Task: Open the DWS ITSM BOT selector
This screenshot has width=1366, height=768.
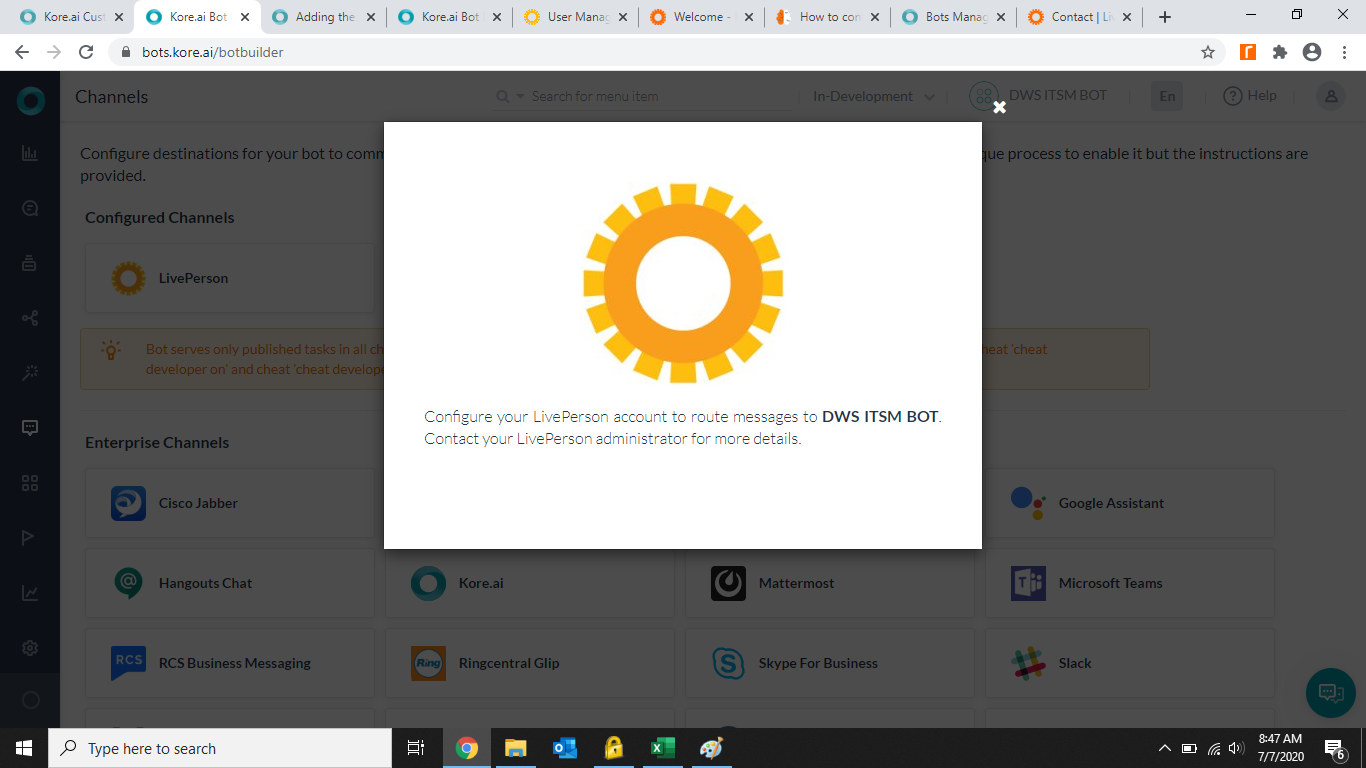Action: click(x=1039, y=96)
